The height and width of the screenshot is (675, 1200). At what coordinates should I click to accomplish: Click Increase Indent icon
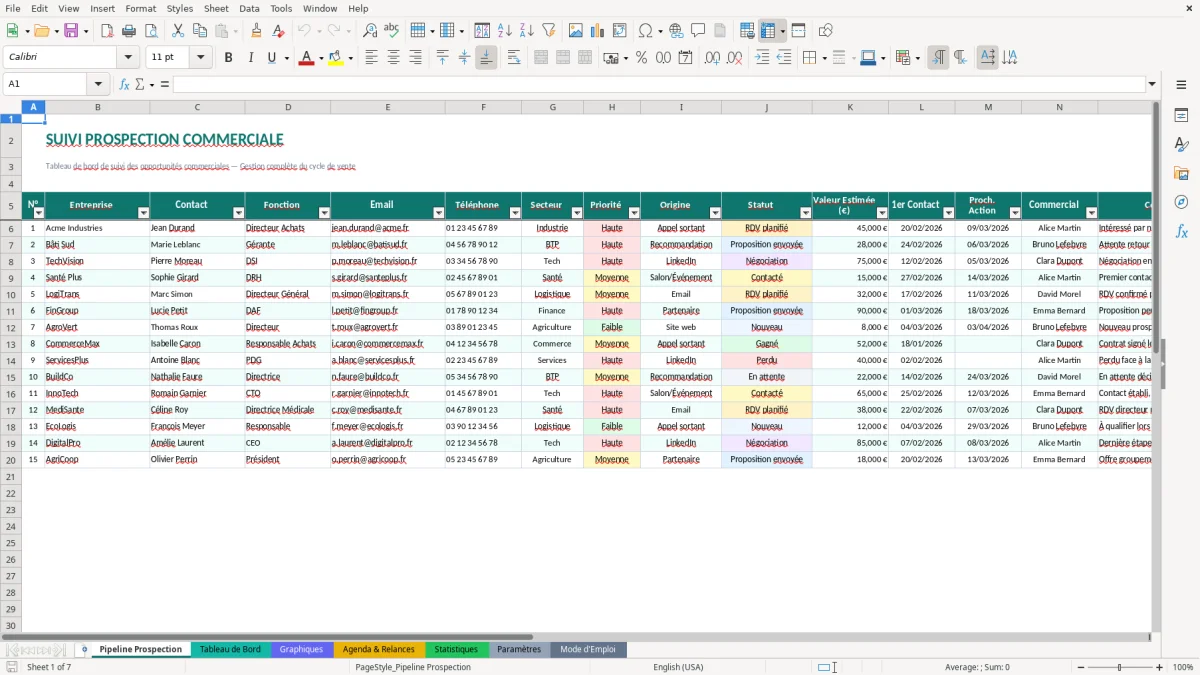(x=762, y=58)
